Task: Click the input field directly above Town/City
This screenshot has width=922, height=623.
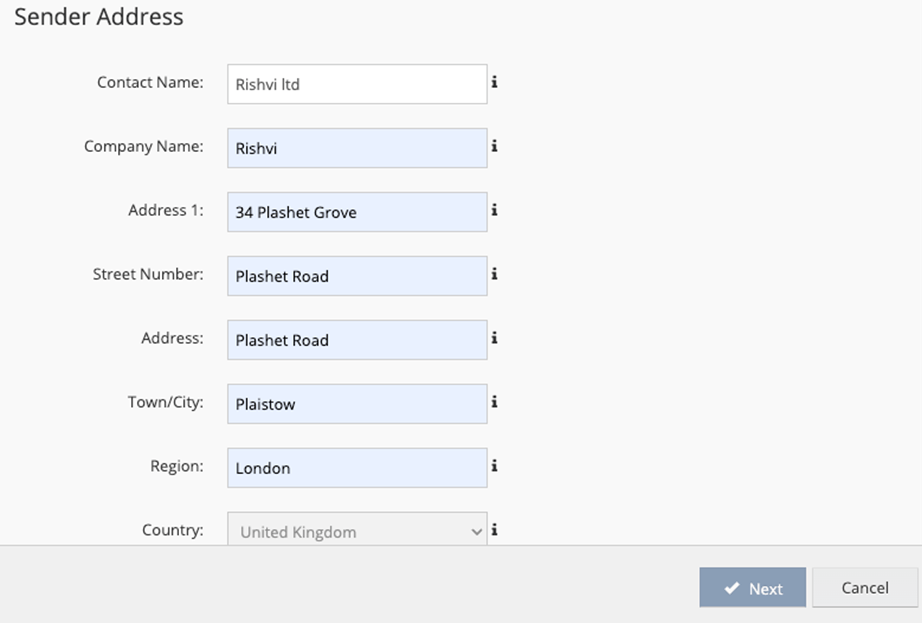Action: [x=357, y=340]
